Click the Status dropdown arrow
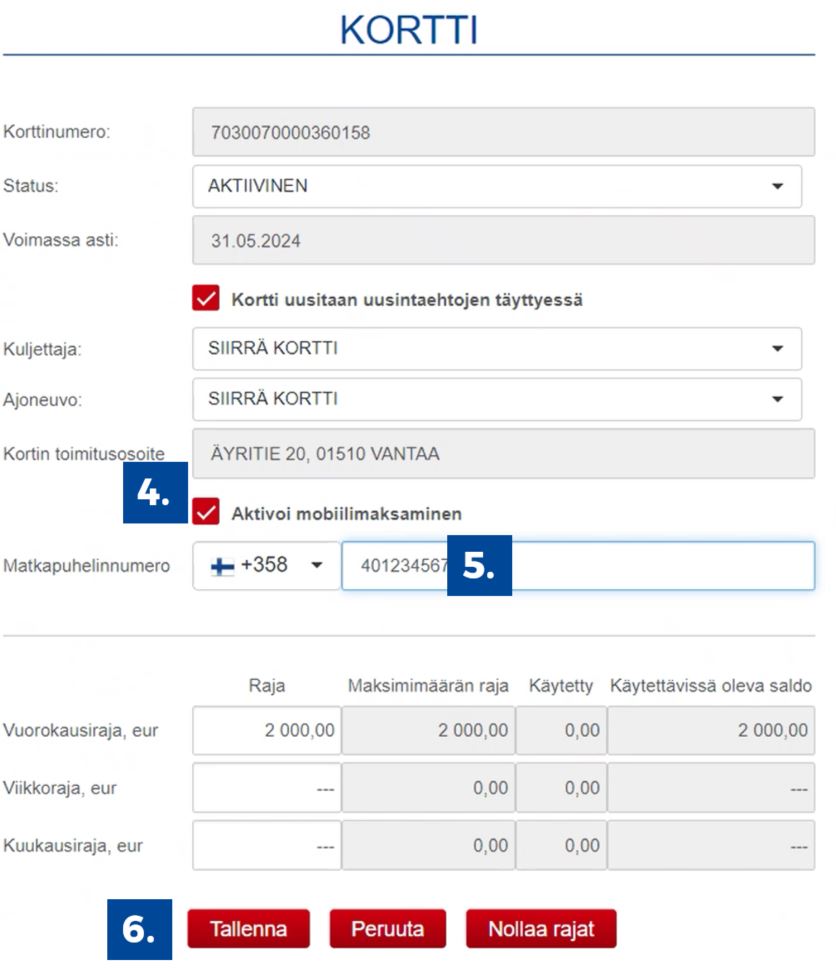 (777, 186)
